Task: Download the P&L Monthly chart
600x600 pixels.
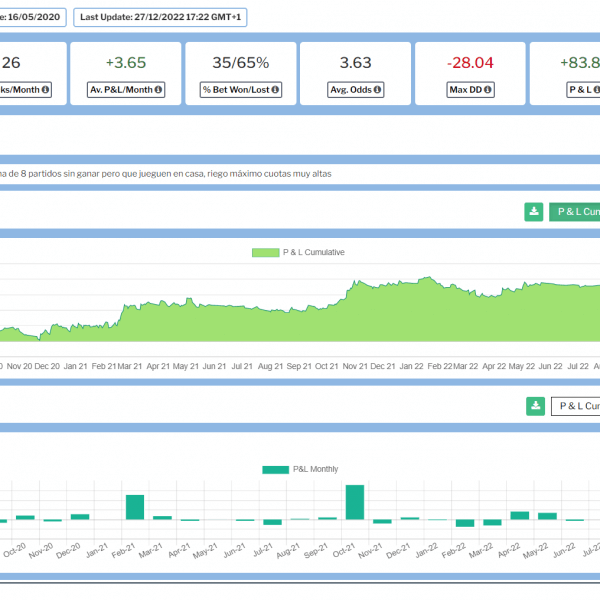Action: click(x=536, y=406)
